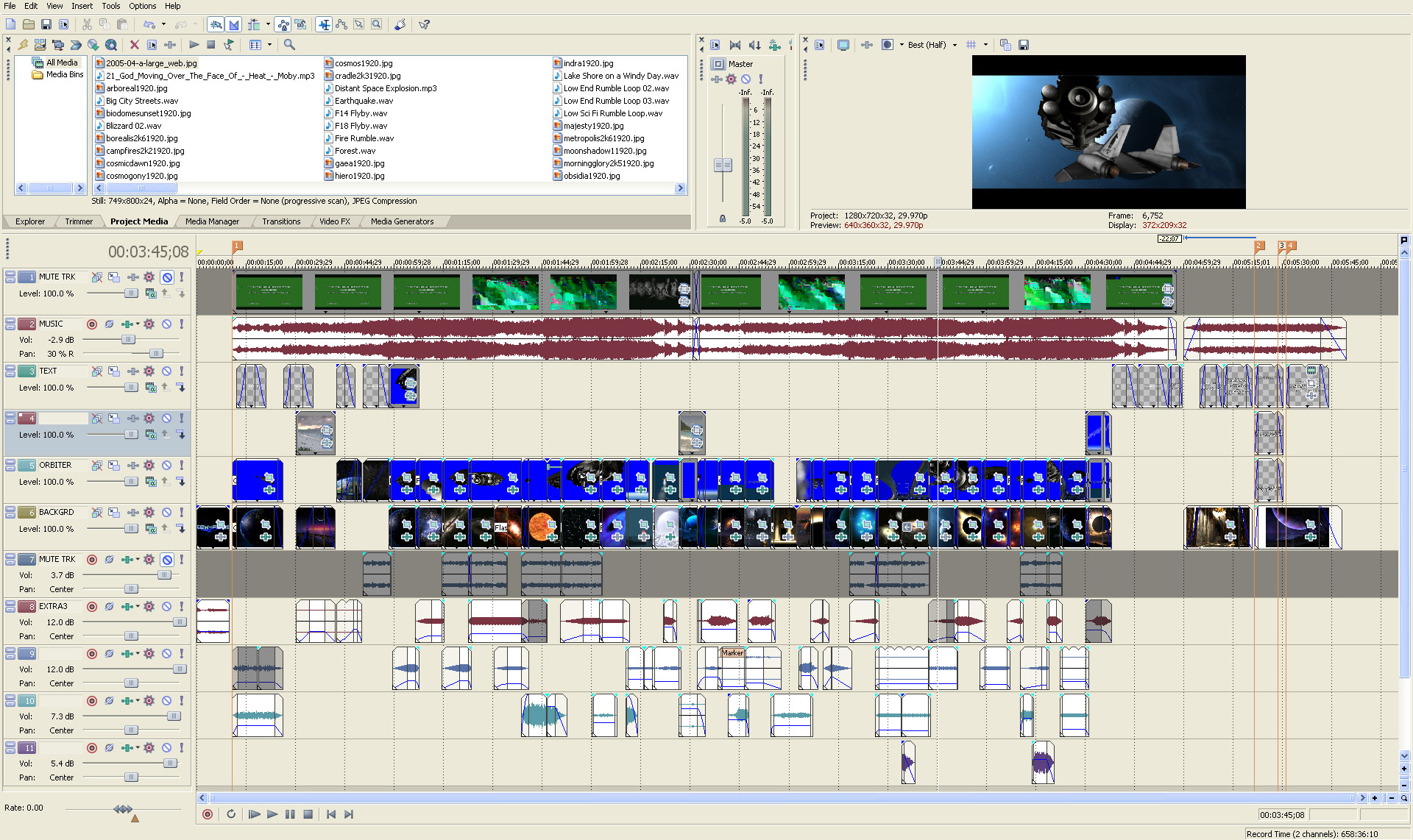Save preview snapshot to file
Viewport: 1413px width, 840px height.
[x=1024, y=45]
